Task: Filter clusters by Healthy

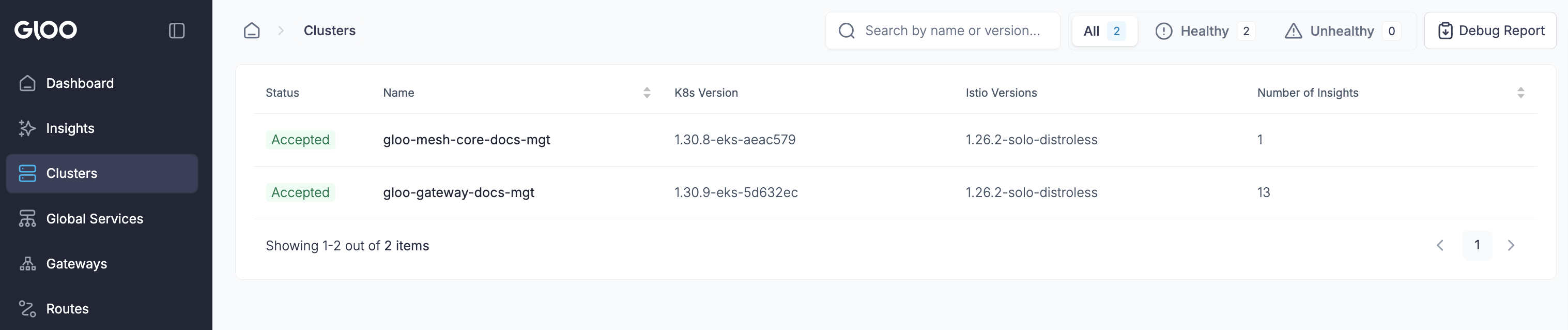Action: (x=1205, y=31)
